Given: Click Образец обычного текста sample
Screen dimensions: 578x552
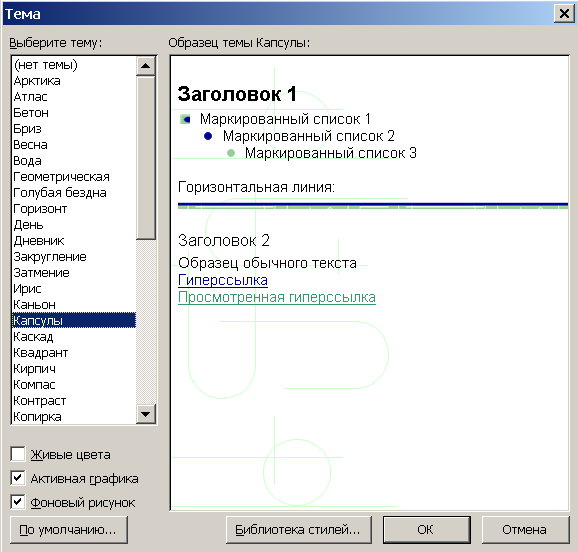Looking at the screenshot, I should pos(267,263).
